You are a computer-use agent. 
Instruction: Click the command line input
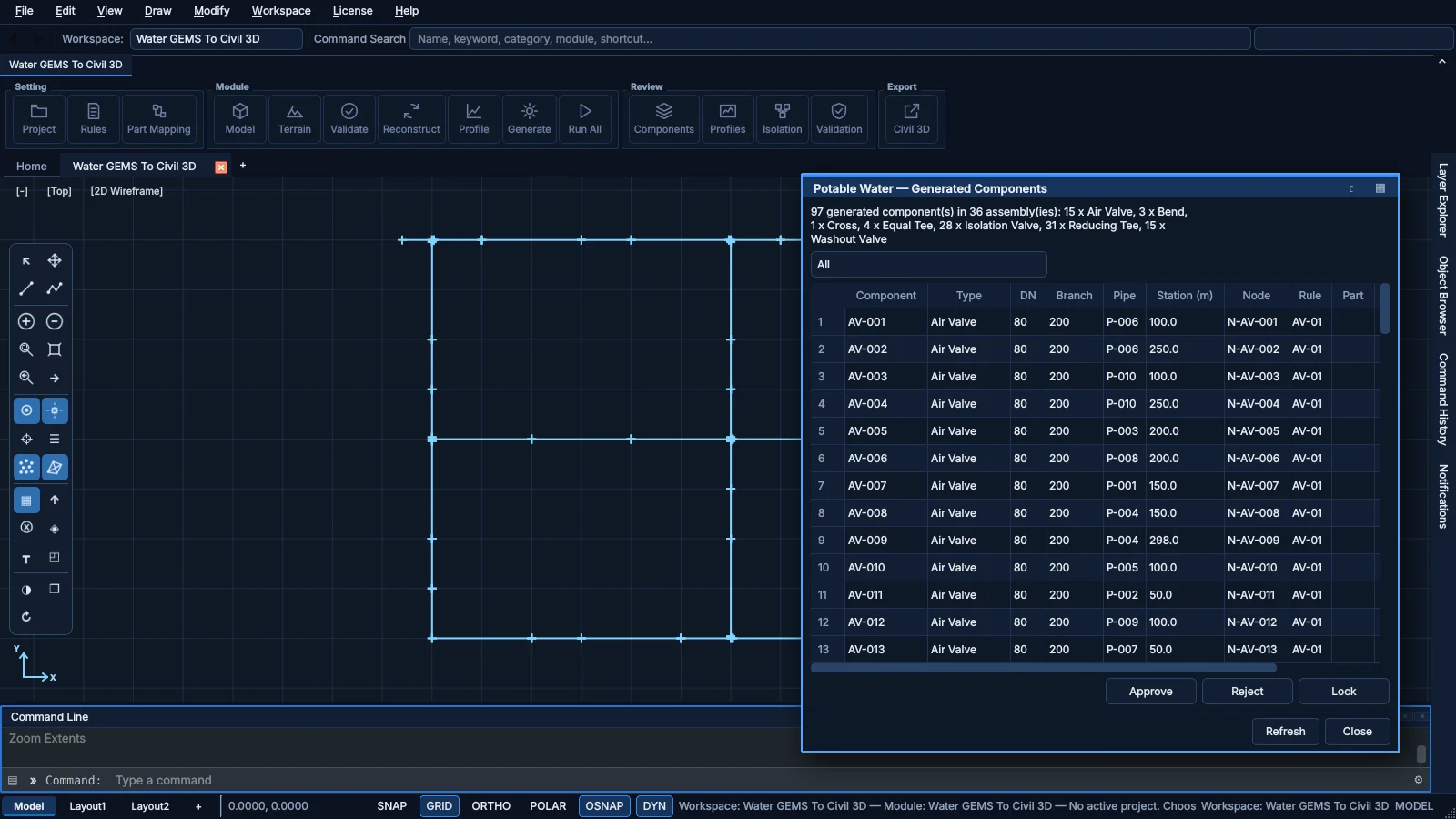point(760,781)
